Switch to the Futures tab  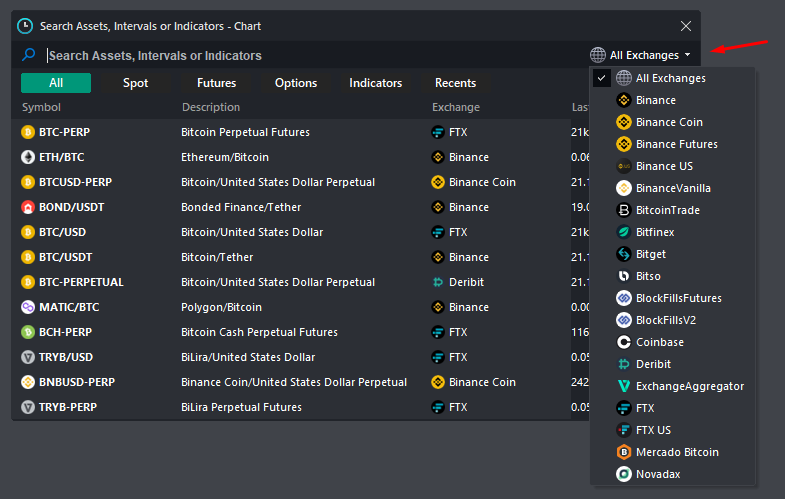click(x=216, y=83)
